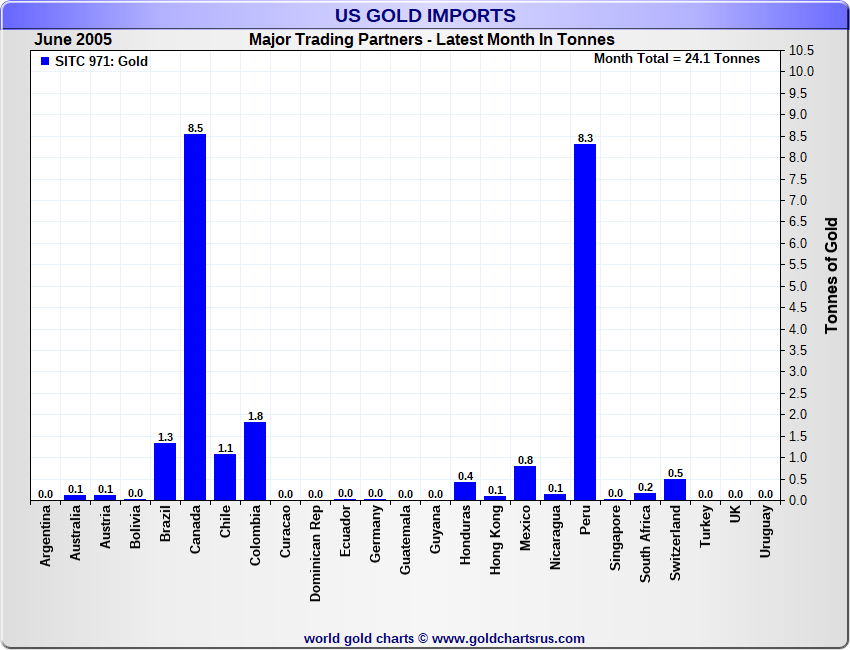Click the 'June 2005' date label
The image size is (850, 650).
click(73, 39)
